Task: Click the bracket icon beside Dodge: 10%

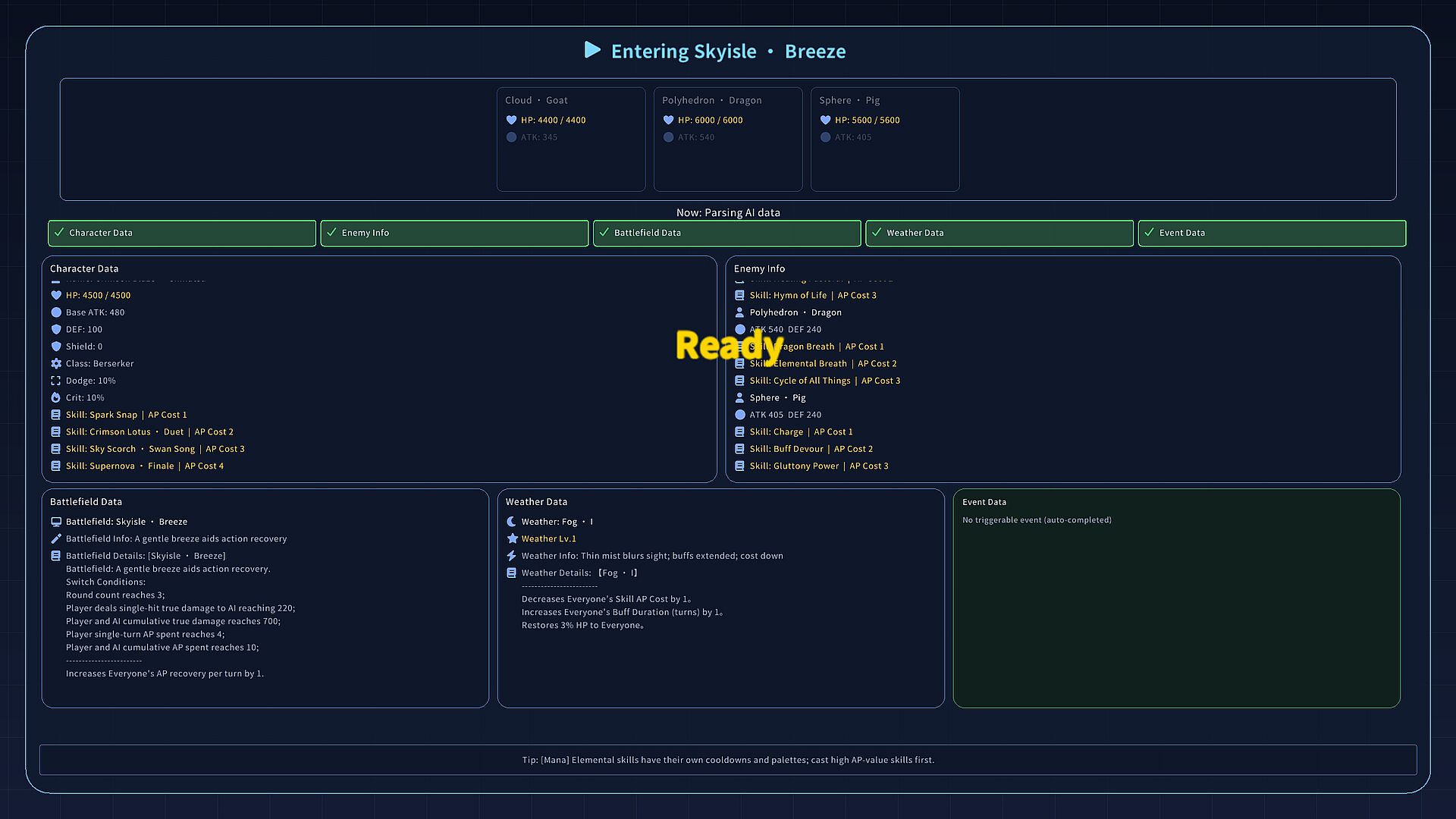Action: [x=56, y=381]
